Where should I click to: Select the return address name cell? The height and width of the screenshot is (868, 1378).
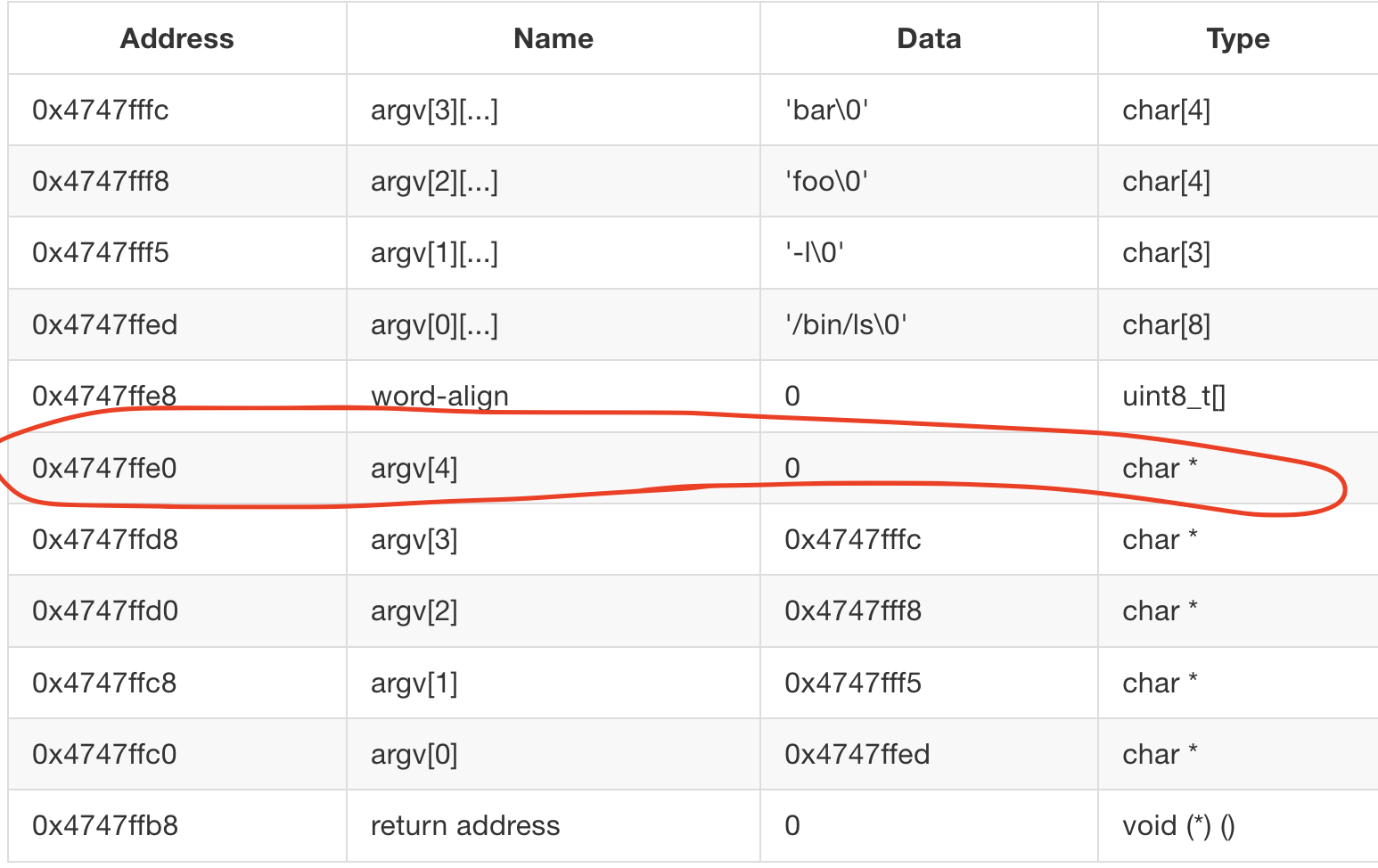[x=554, y=825]
